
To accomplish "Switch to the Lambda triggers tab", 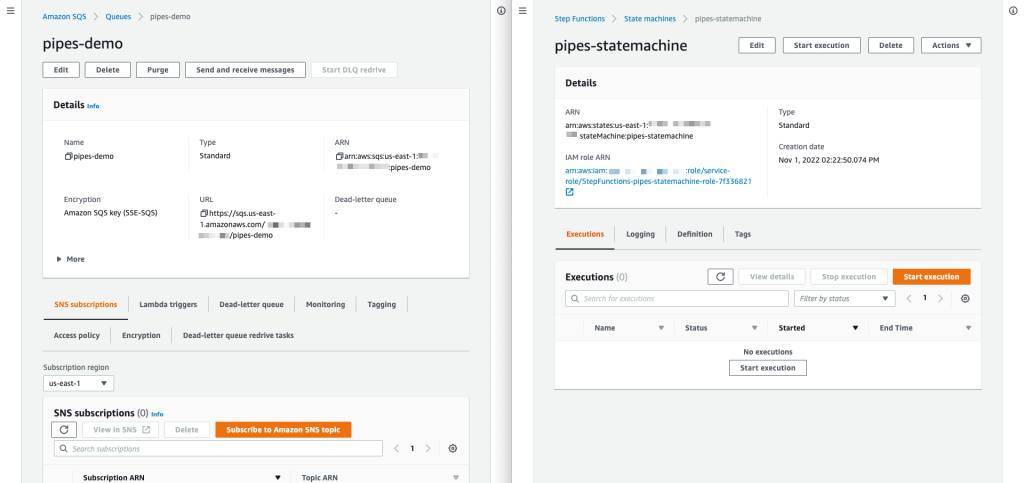I will pos(168,304).
